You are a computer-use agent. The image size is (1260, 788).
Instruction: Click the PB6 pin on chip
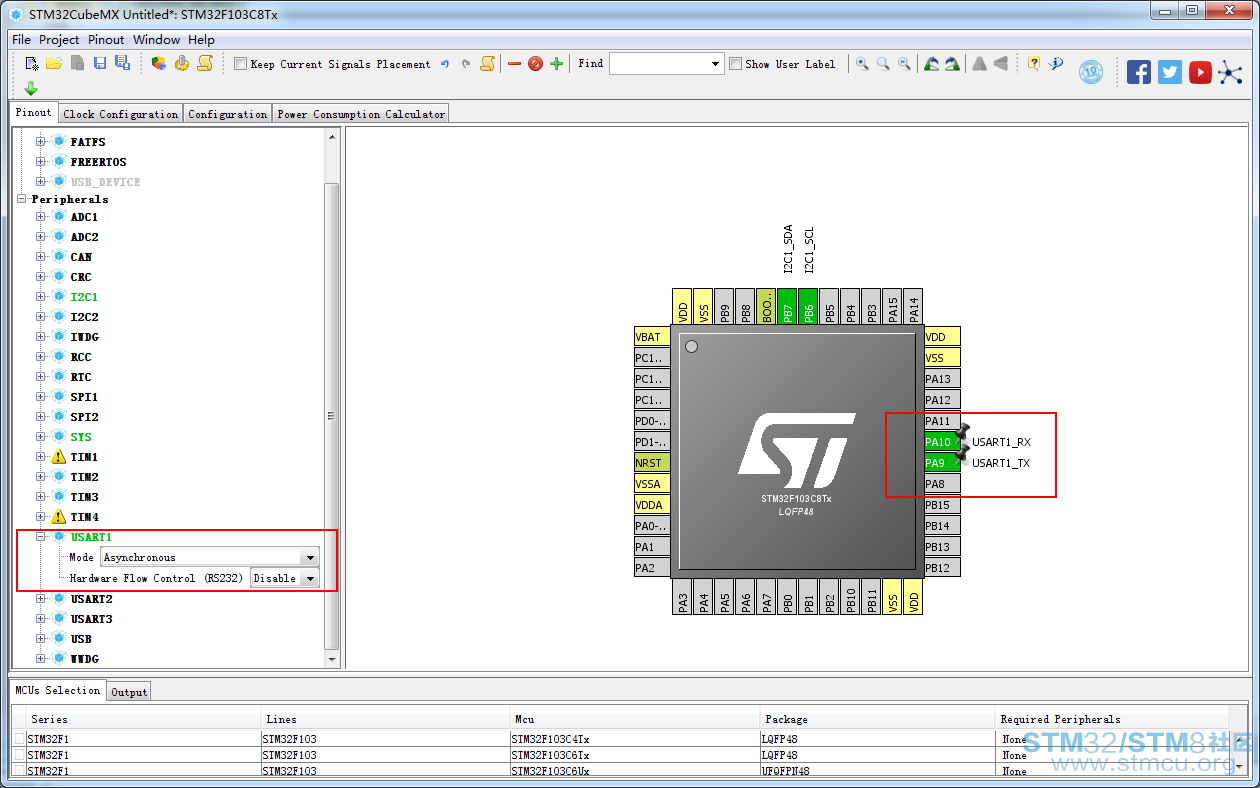coord(809,307)
